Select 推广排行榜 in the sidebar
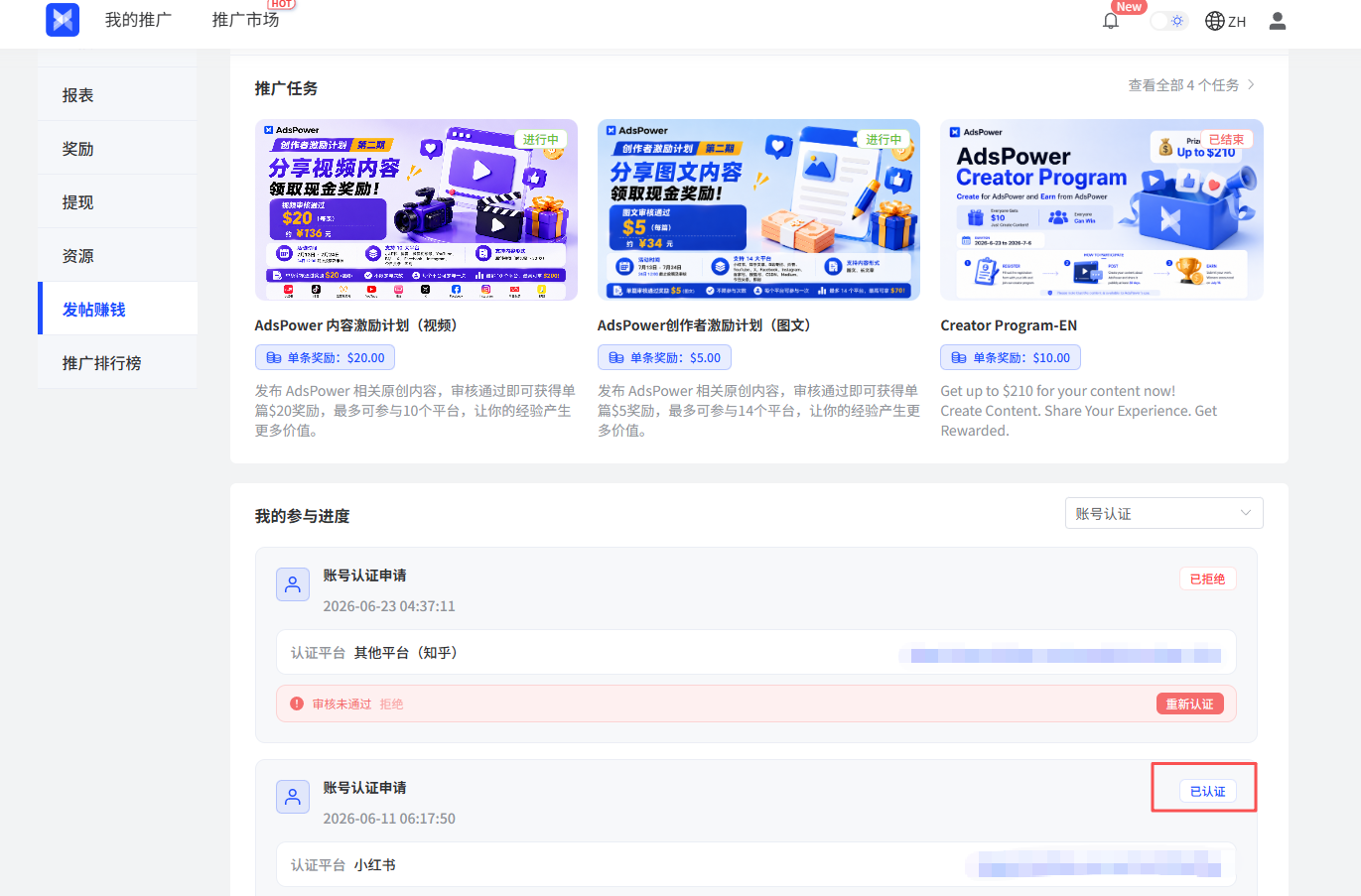Viewport: 1361px width, 896px height. (x=117, y=363)
